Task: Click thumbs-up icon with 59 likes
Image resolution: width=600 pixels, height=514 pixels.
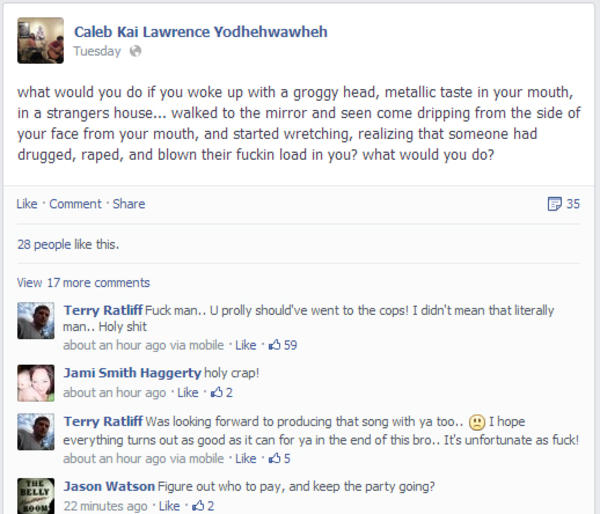Action: 274,345
